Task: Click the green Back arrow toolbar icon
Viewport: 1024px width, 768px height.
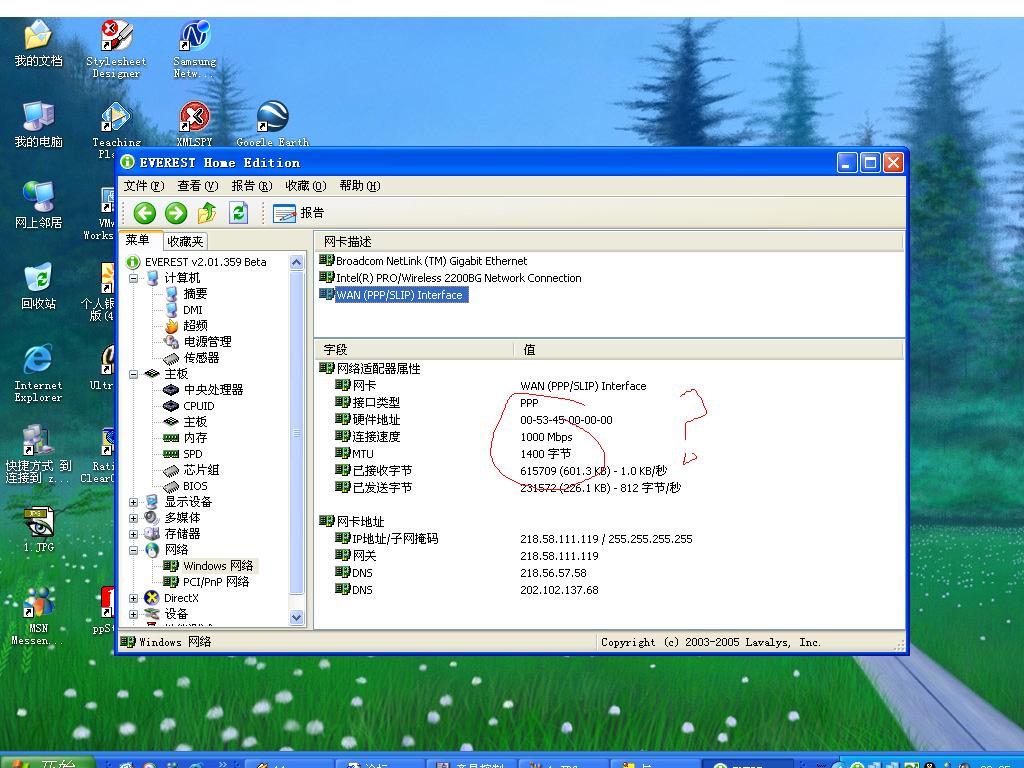Action: (x=145, y=213)
